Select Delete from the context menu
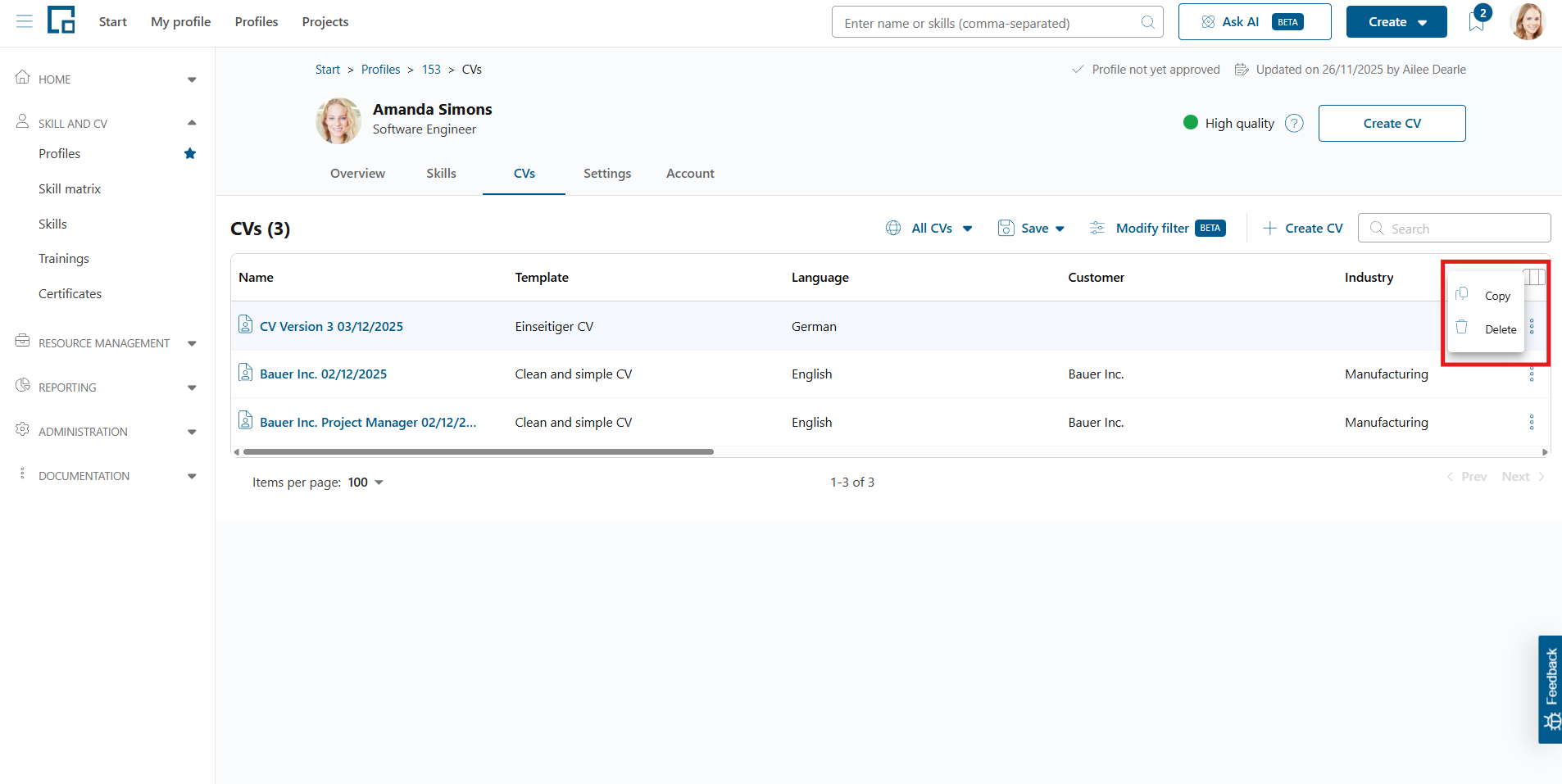The height and width of the screenshot is (784, 1562). (x=1486, y=329)
